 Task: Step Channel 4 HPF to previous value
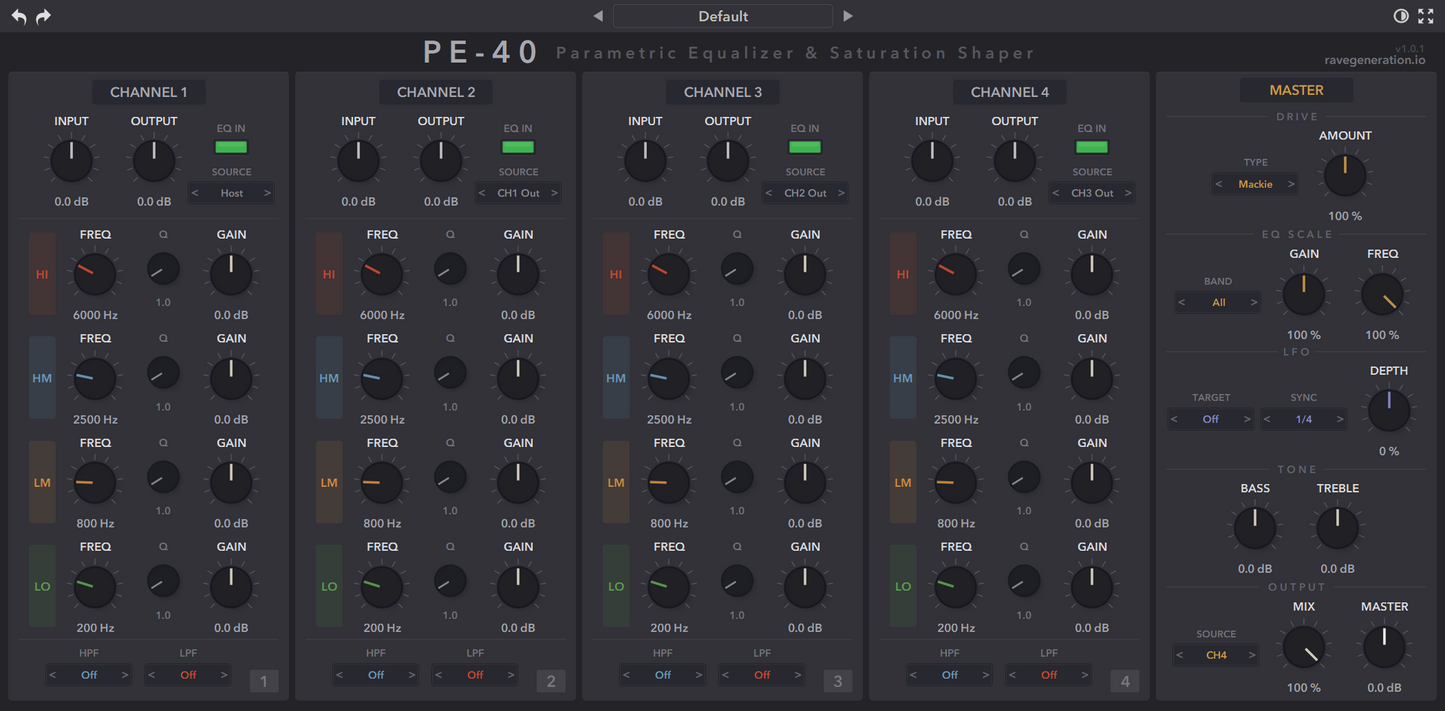[913, 675]
